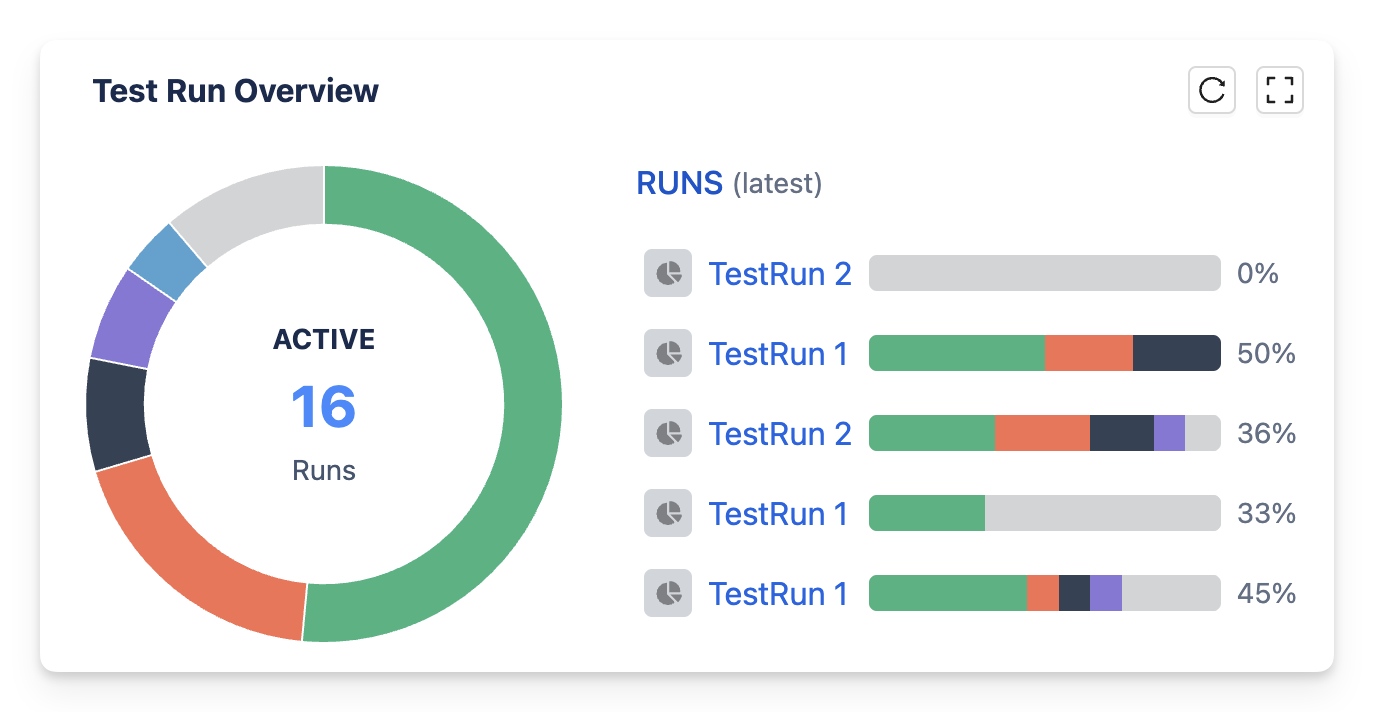Screen dimensions: 1374x712
Task: Click the active runs count 16
Action: [x=323, y=407]
